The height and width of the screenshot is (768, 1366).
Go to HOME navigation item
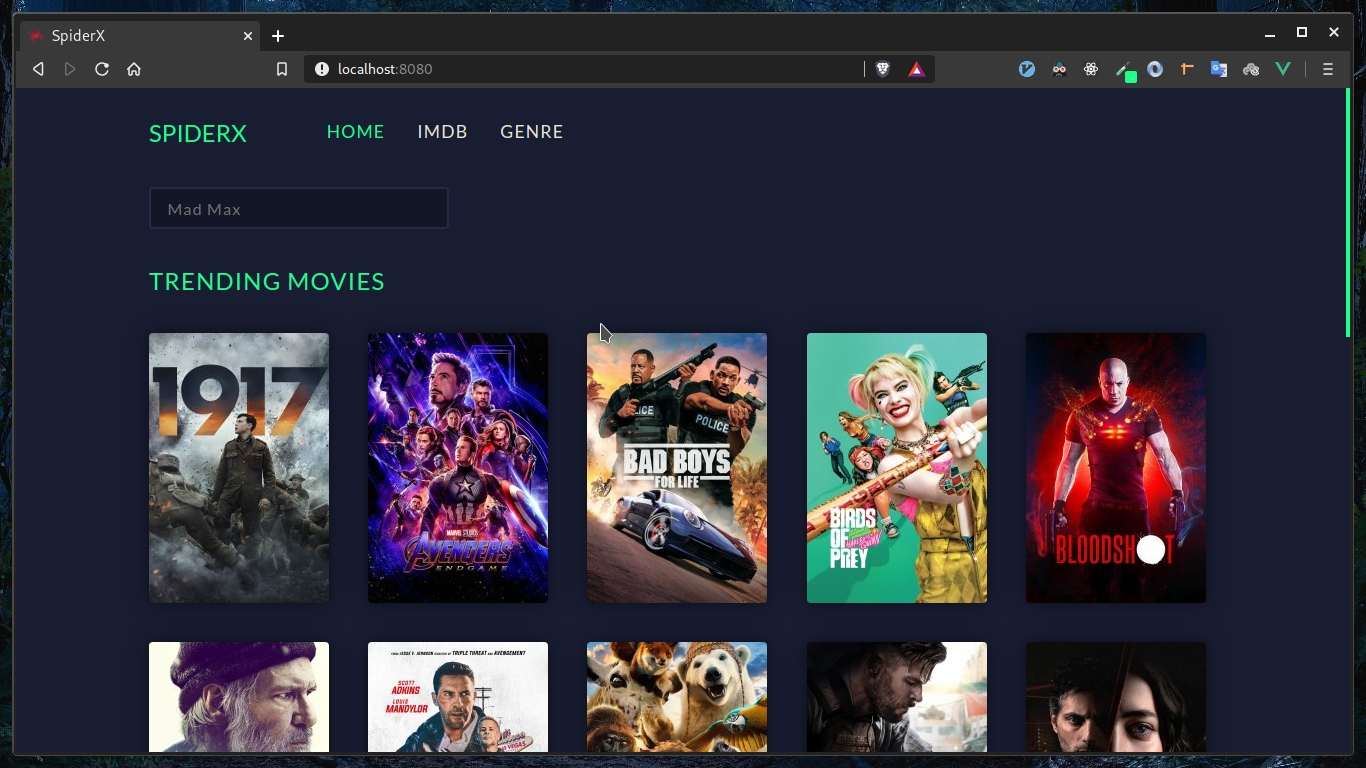pyautogui.click(x=355, y=132)
